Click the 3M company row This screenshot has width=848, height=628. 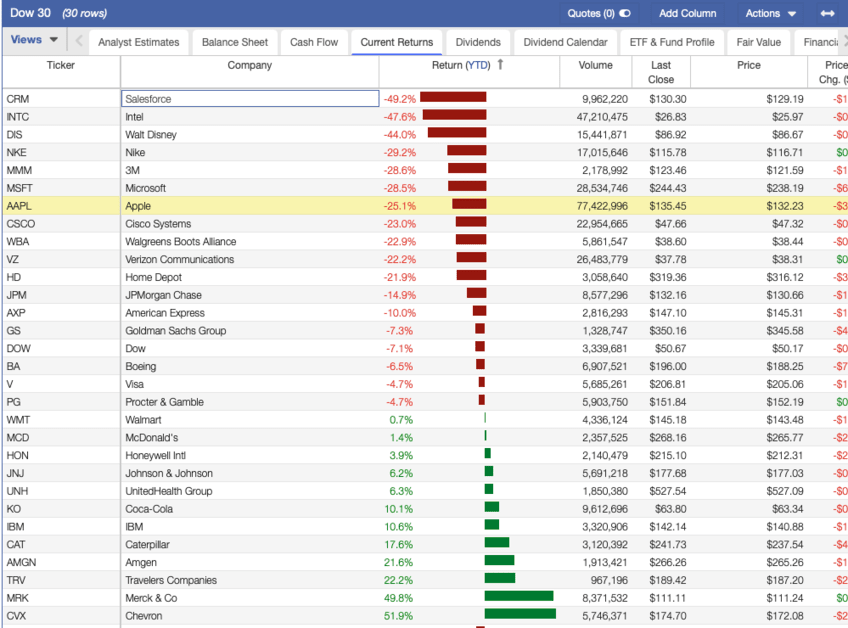(x=250, y=170)
